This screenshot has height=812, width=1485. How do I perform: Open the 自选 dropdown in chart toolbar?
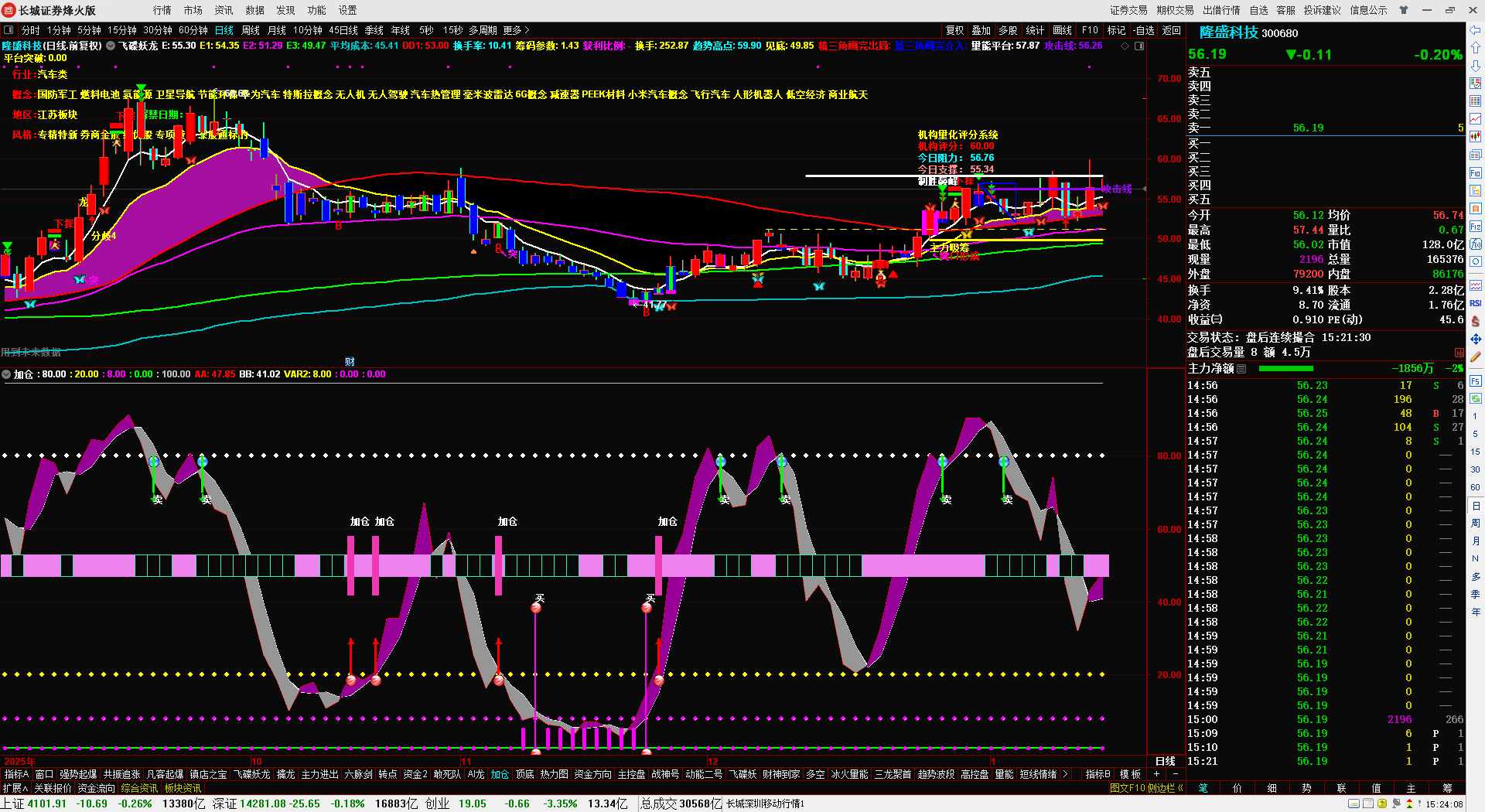tap(1144, 30)
